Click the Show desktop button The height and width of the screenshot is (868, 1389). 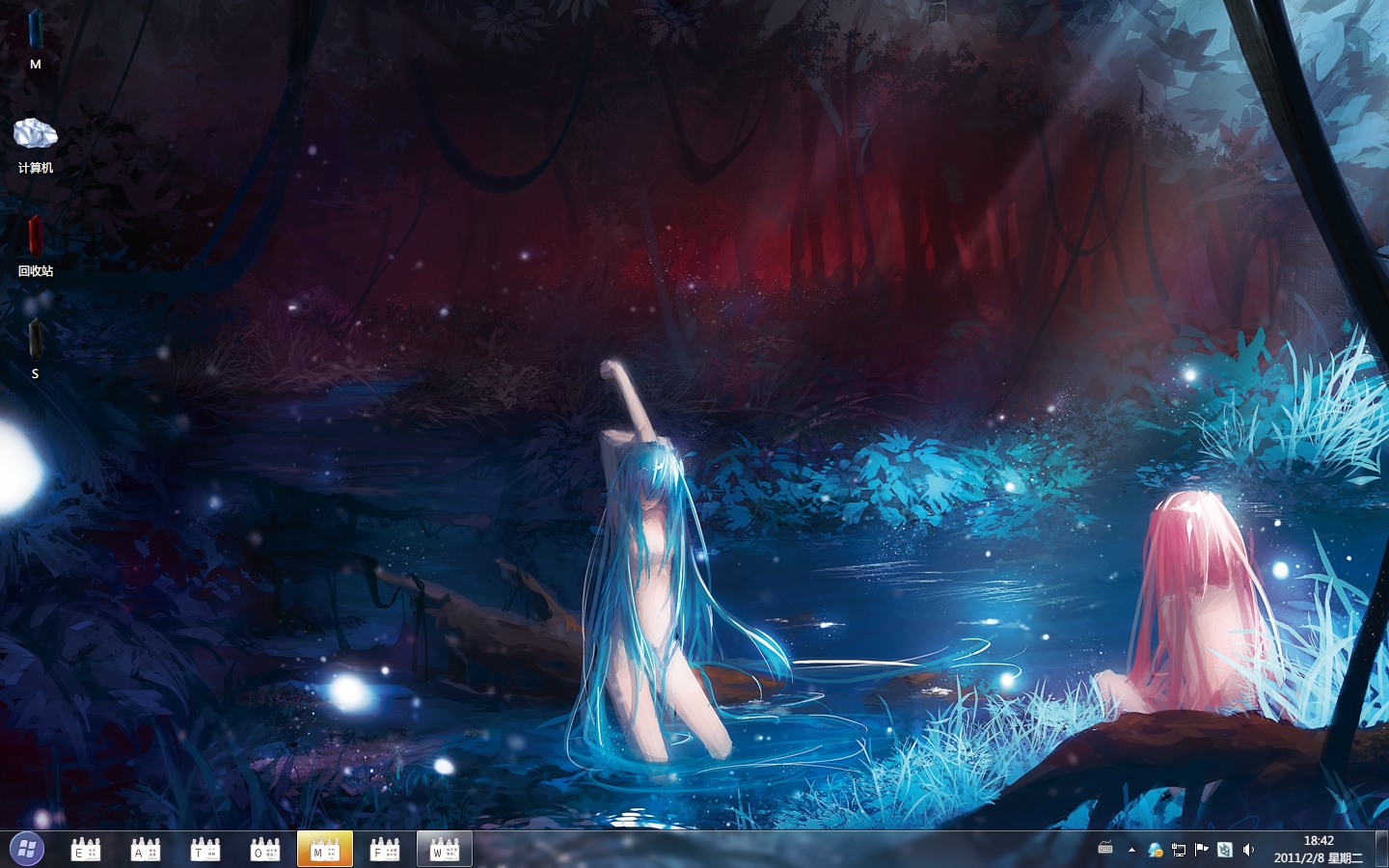pos(1381,849)
